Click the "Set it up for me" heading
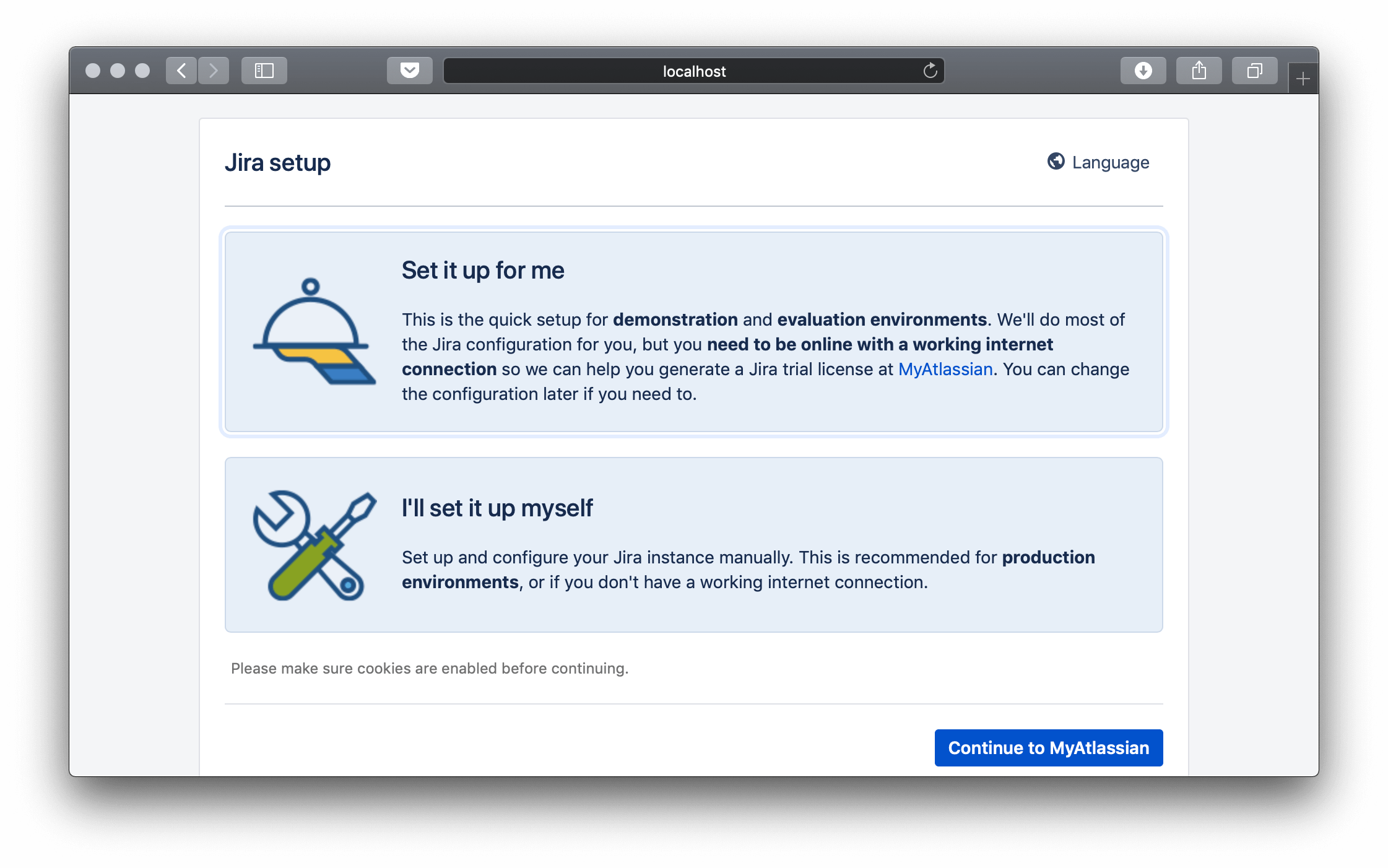 (483, 271)
